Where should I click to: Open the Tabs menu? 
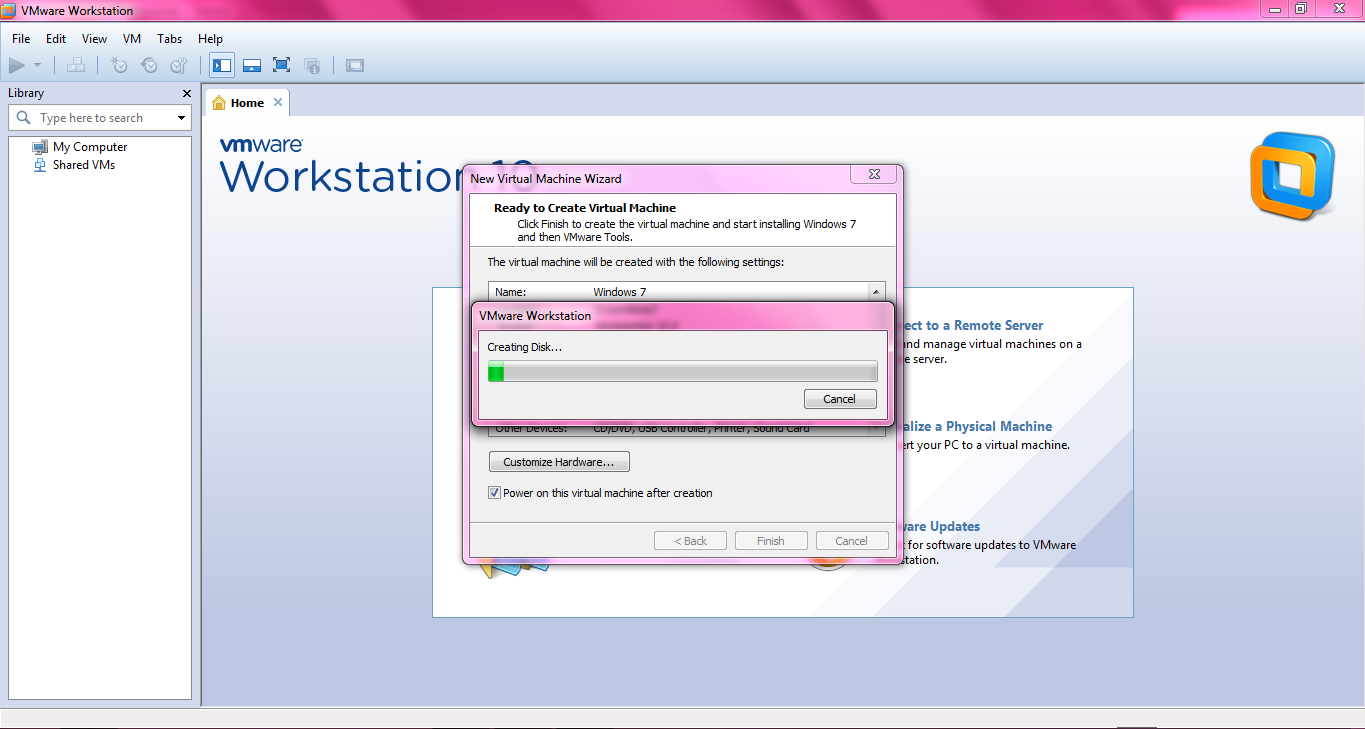tap(170, 39)
